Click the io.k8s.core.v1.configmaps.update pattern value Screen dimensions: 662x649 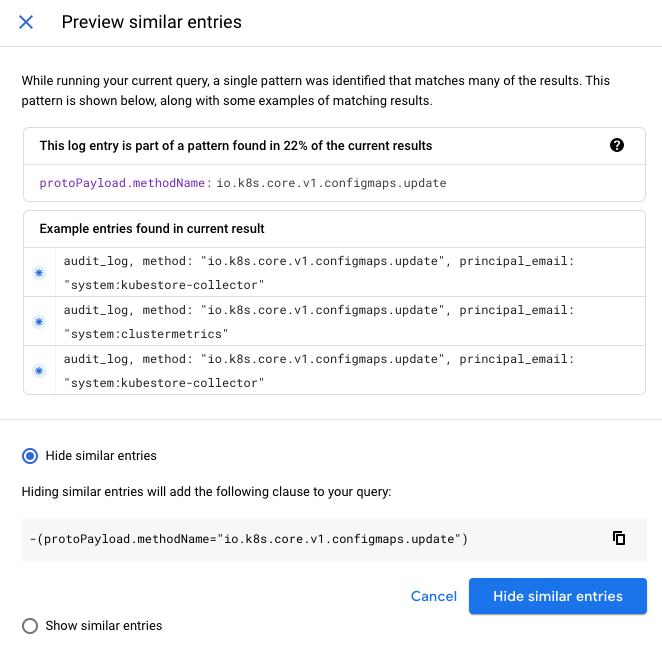[x=331, y=183]
